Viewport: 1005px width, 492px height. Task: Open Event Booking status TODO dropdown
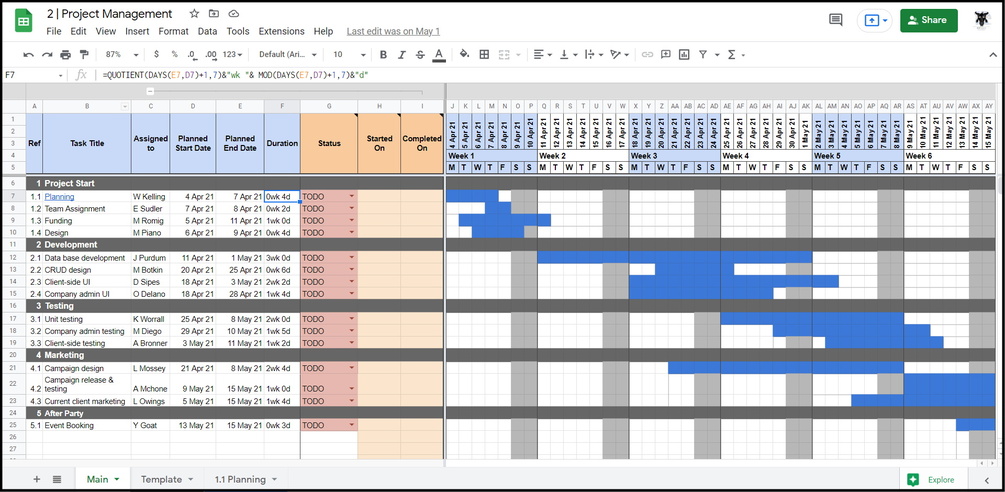point(351,425)
